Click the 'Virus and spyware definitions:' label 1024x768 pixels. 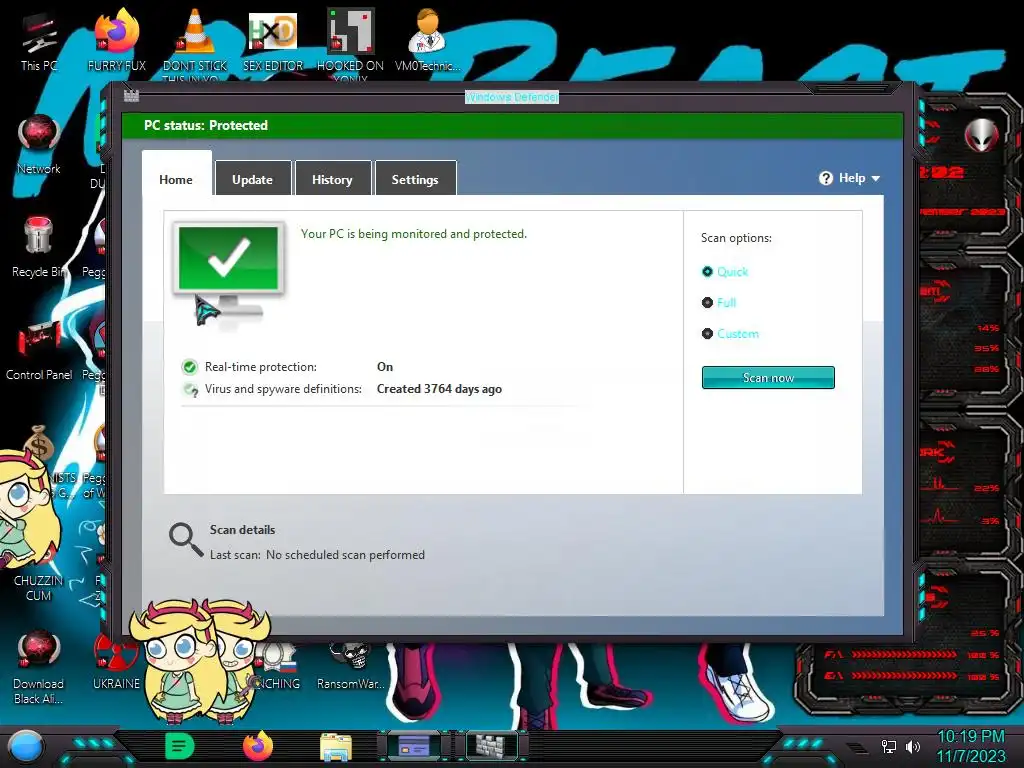pos(283,389)
